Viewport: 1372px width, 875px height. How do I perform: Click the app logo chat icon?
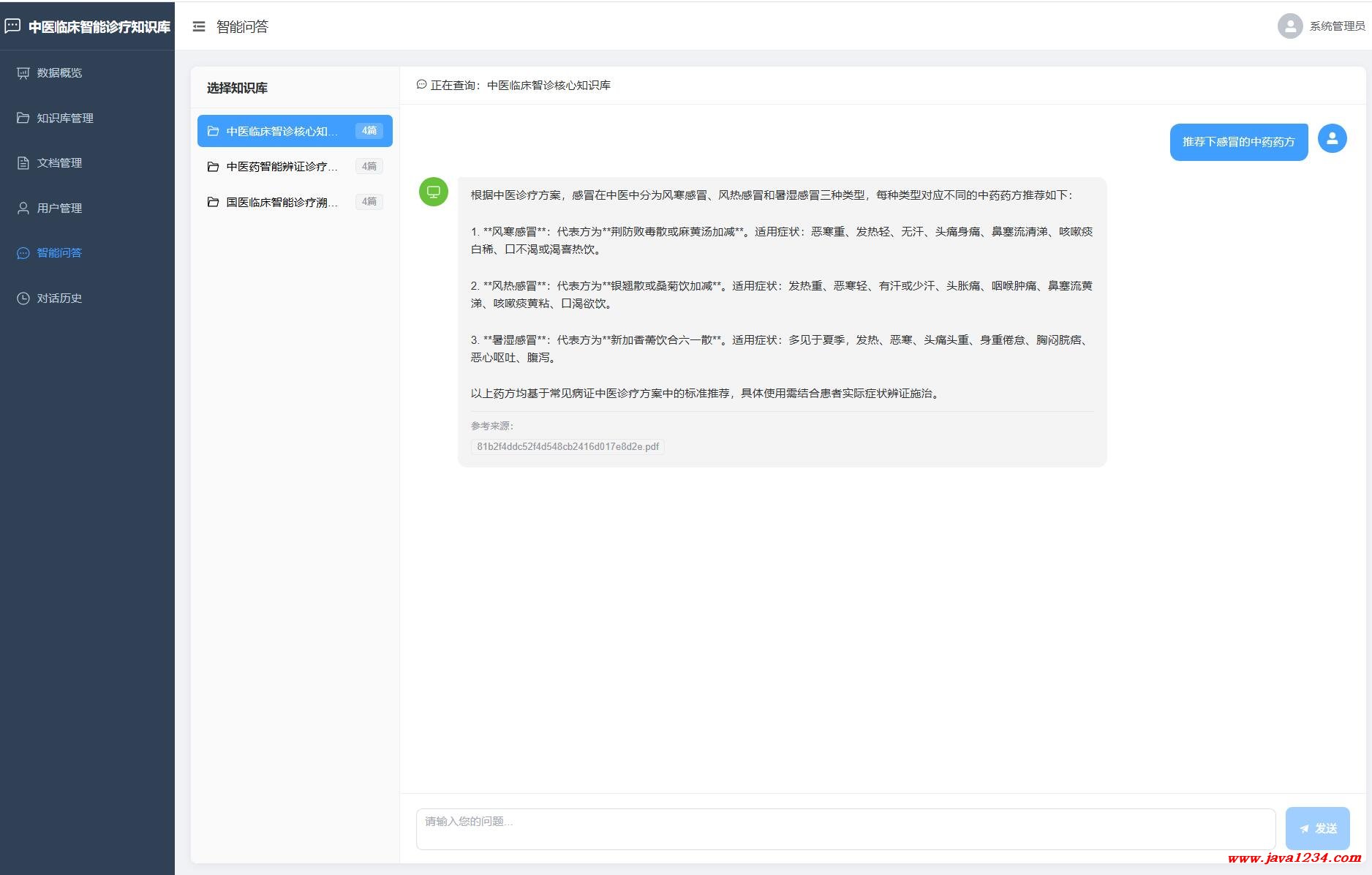pyautogui.click(x=12, y=26)
